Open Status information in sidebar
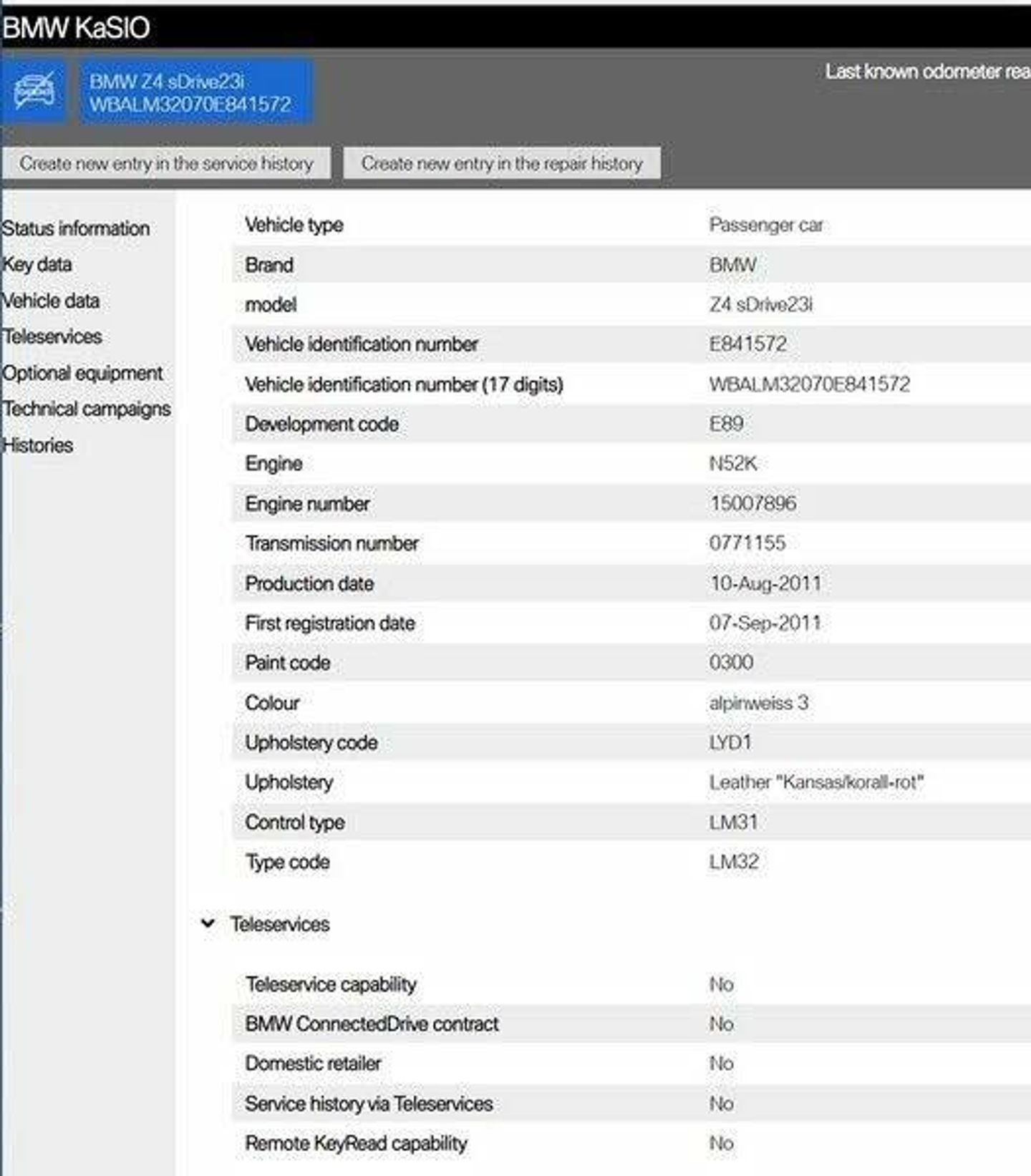 (76, 228)
